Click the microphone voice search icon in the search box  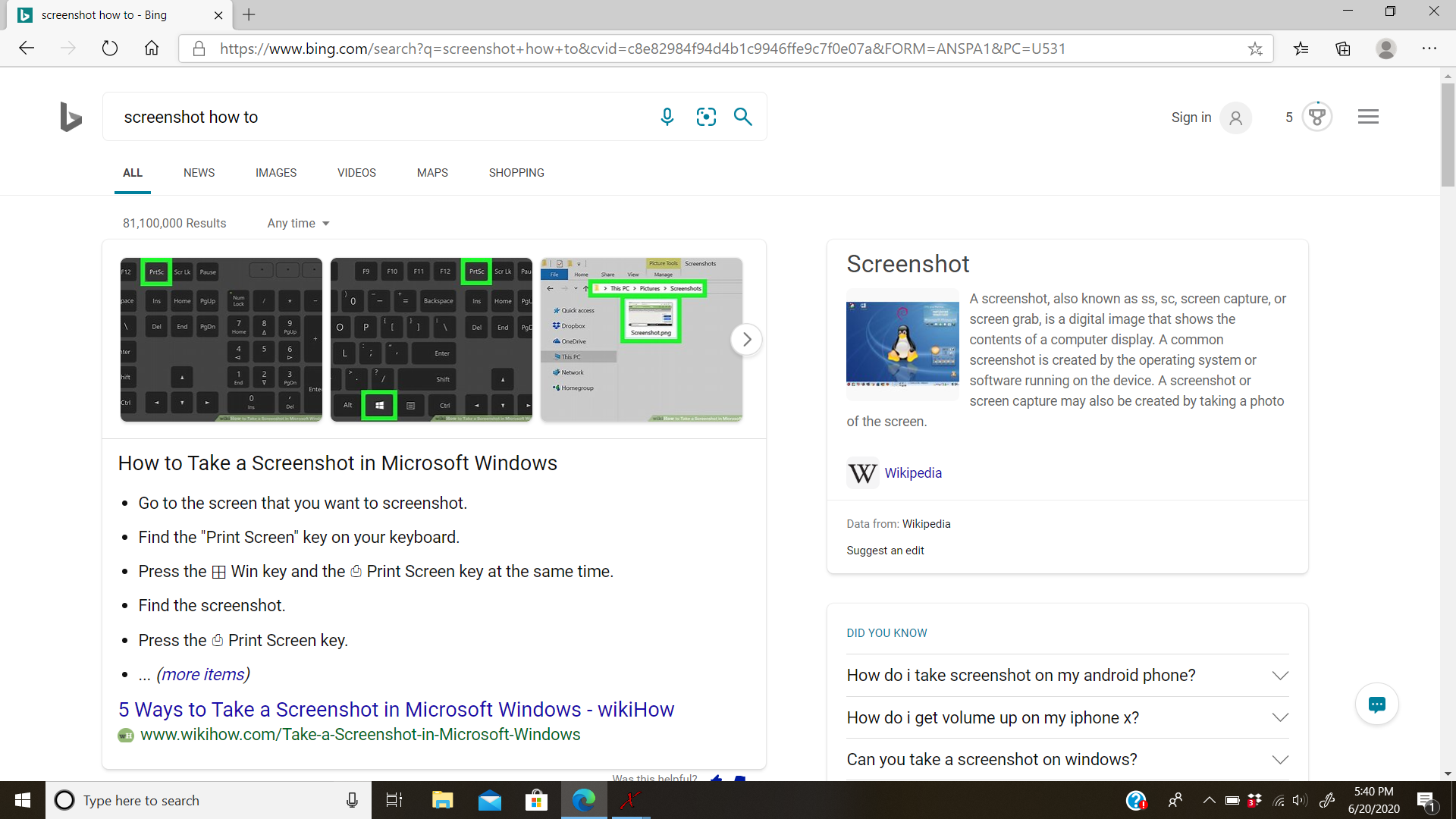[667, 117]
